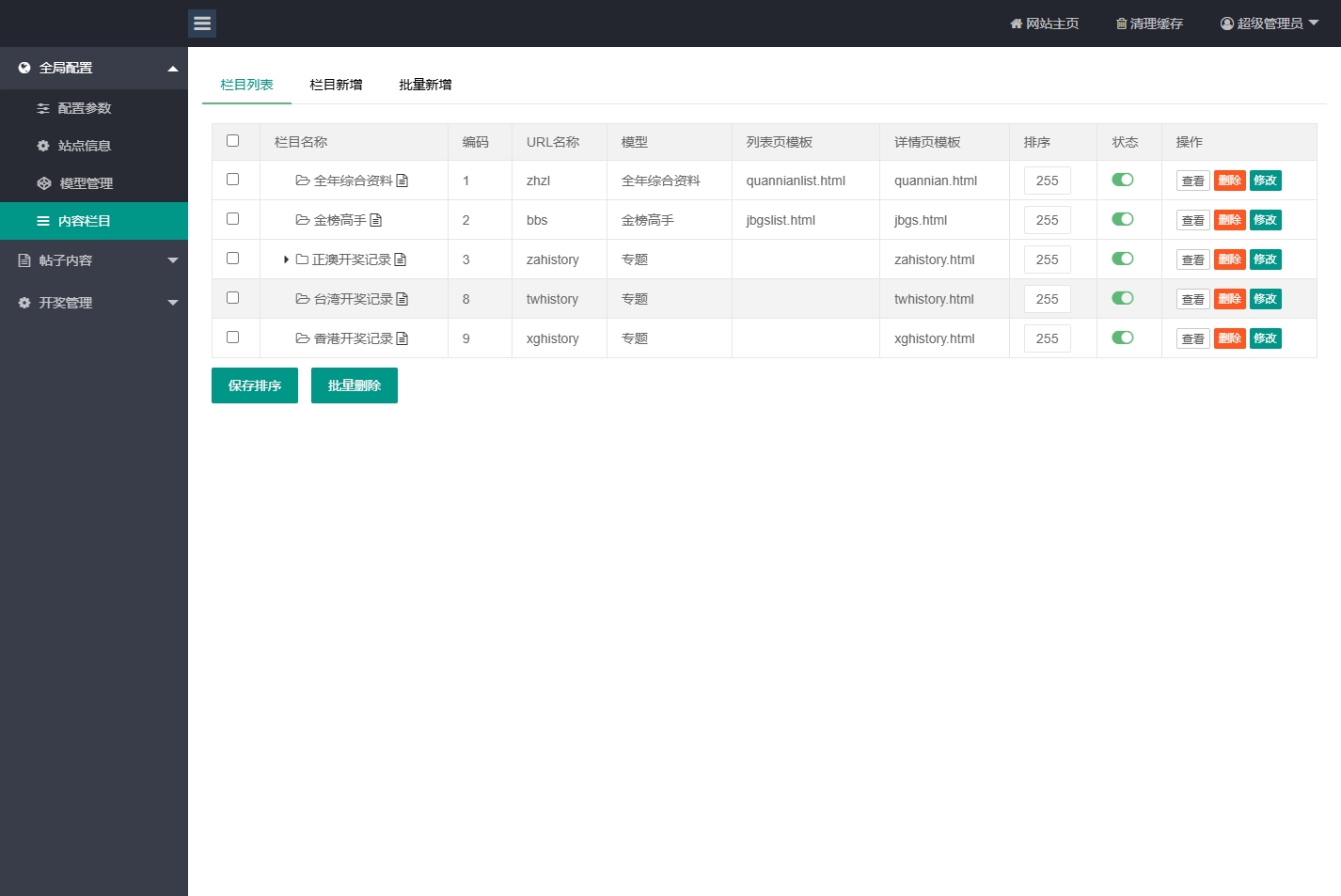Viewport: 1341px width, 896px height.
Task: Click 查看 for the 台湾开奖记录 row
Action: click(1193, 299)
